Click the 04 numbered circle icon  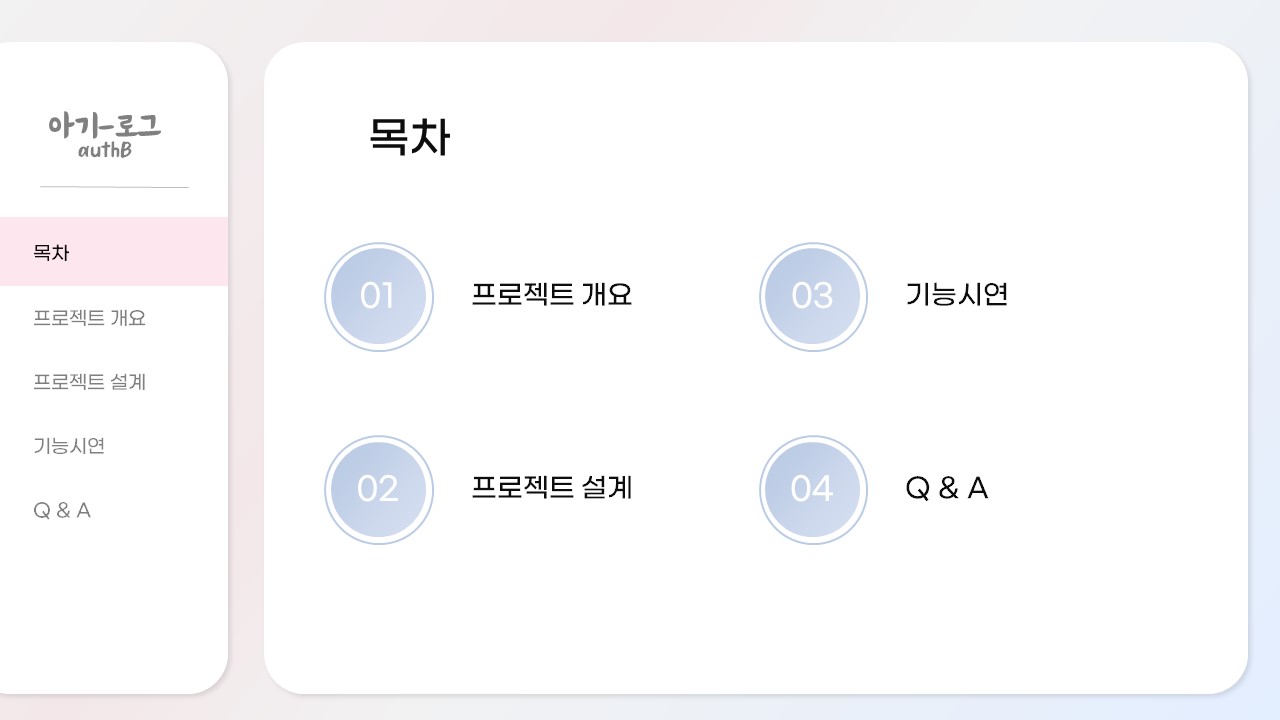[x=813, y=490]
